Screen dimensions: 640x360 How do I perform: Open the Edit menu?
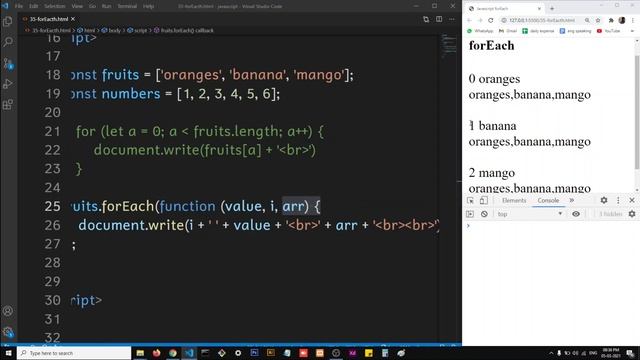point(33,6)
